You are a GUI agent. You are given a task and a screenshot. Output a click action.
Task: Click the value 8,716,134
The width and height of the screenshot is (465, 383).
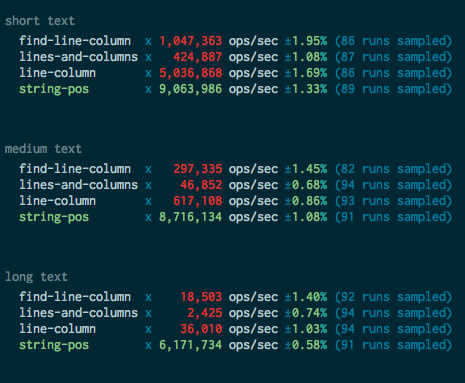tap(191, 217)
